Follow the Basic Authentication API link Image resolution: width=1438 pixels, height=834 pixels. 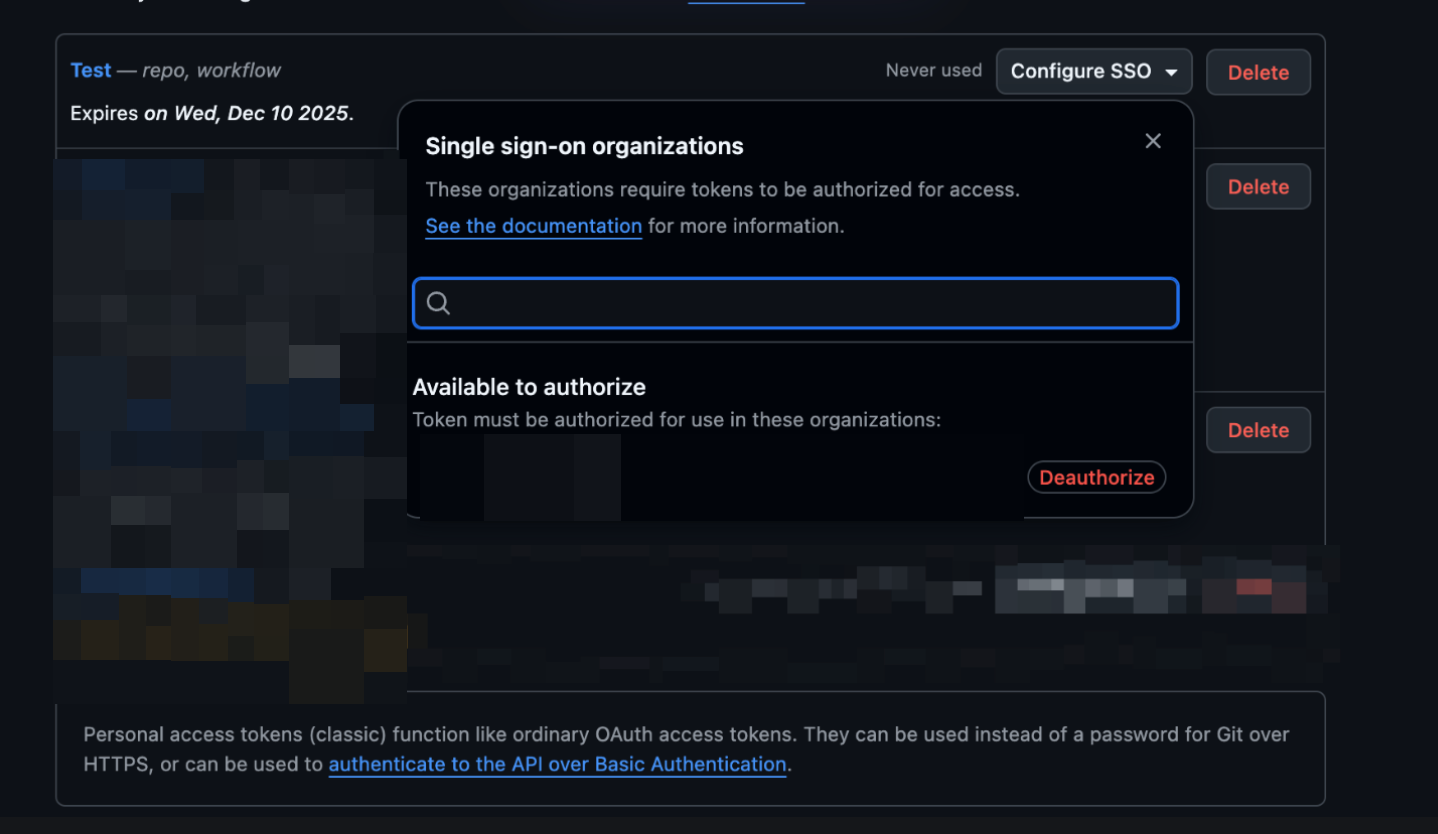pyautogui.click(x=557, y=764)
